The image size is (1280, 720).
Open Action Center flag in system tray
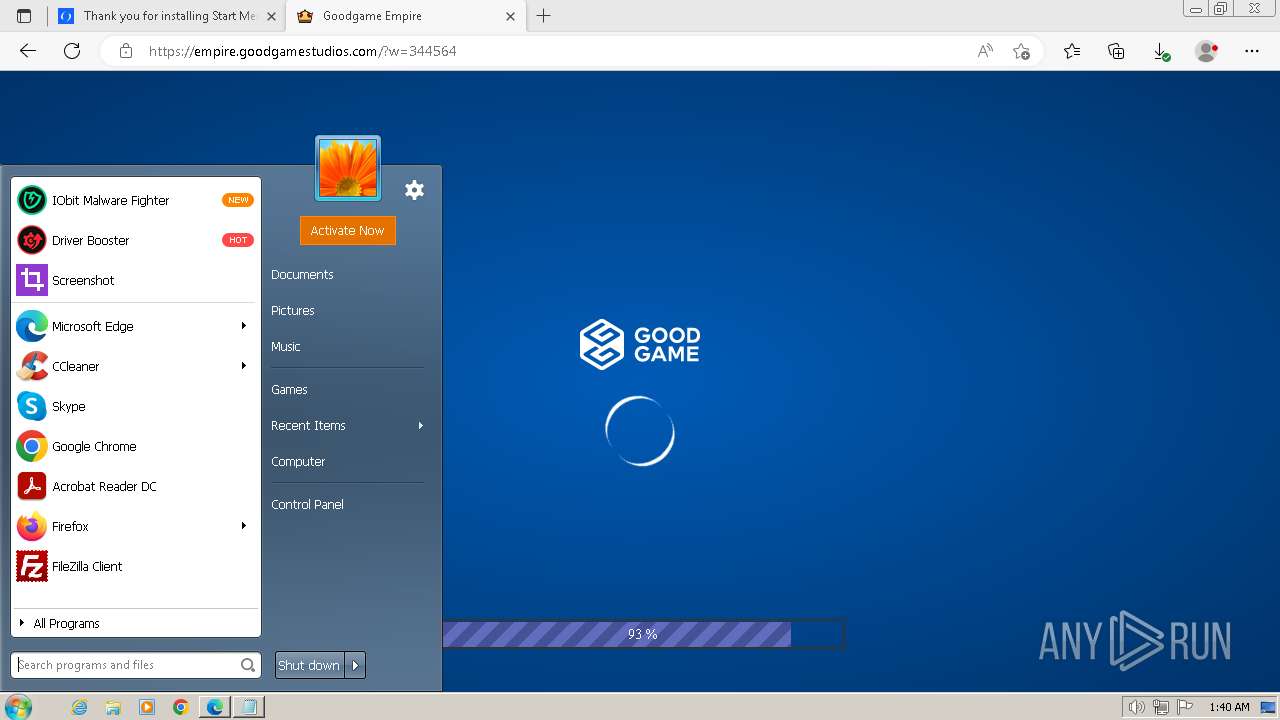(x=1186, y=707)
